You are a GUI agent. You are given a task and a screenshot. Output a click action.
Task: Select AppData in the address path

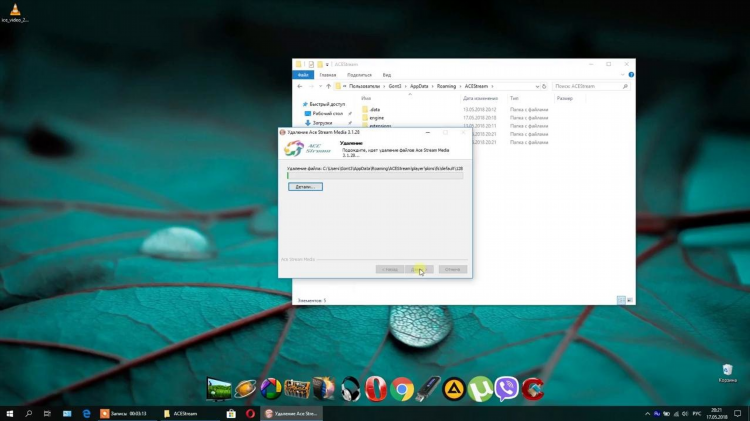coord(419,86)
